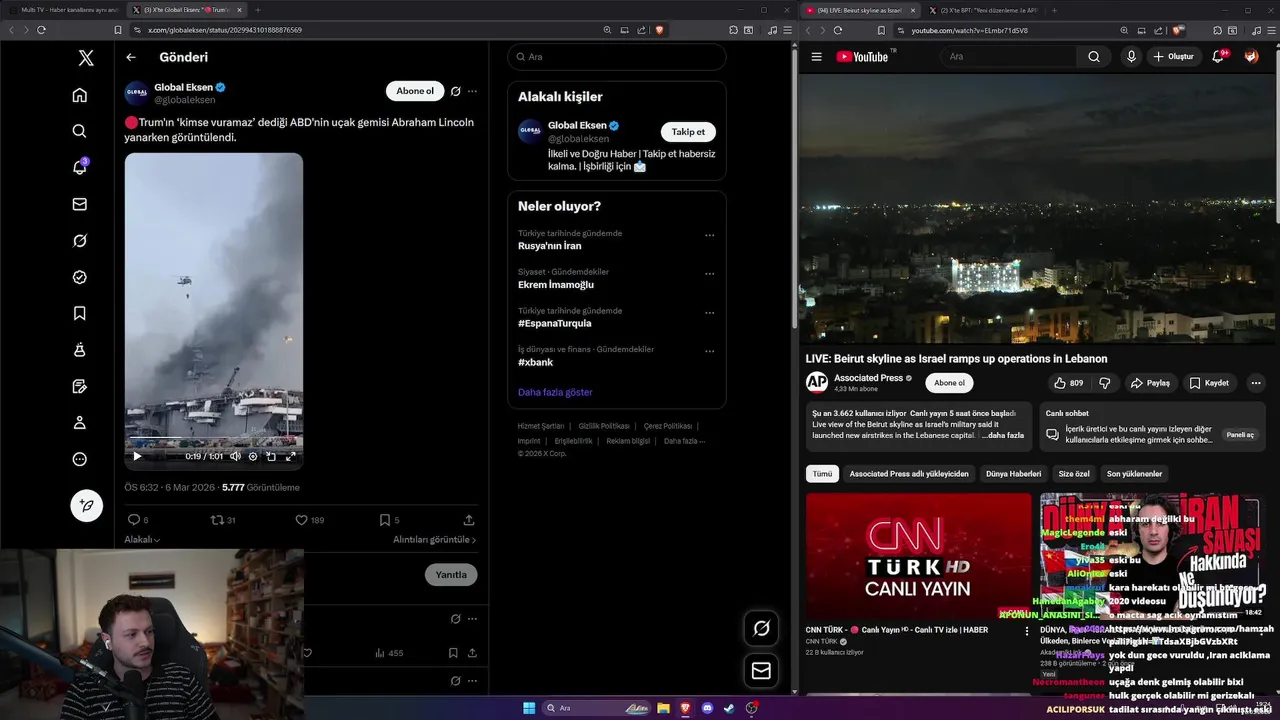This screenshot has height=720, width=1280.
Task: Share the Global Eksen tweet
Action: [469, 520]
